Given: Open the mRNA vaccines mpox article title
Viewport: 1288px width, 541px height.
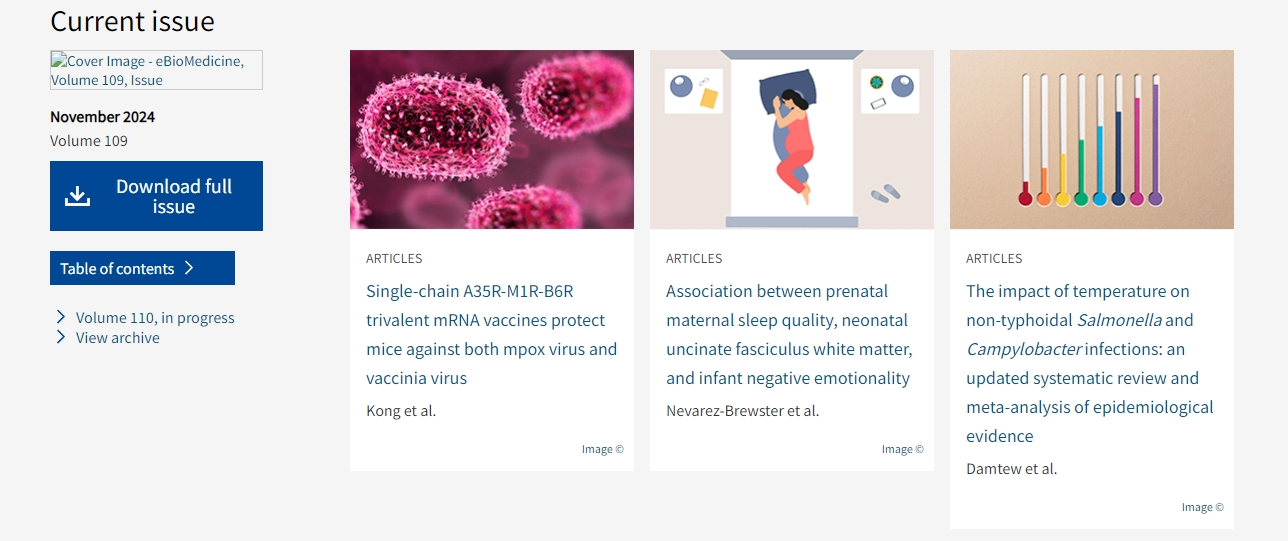Looking at the screenshot, I should pos(491,334).
